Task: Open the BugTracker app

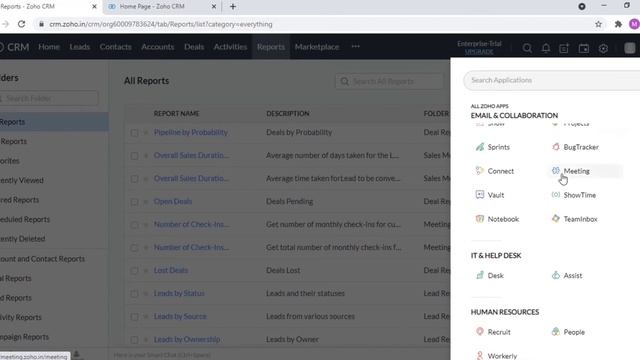Action: point(575,147)
